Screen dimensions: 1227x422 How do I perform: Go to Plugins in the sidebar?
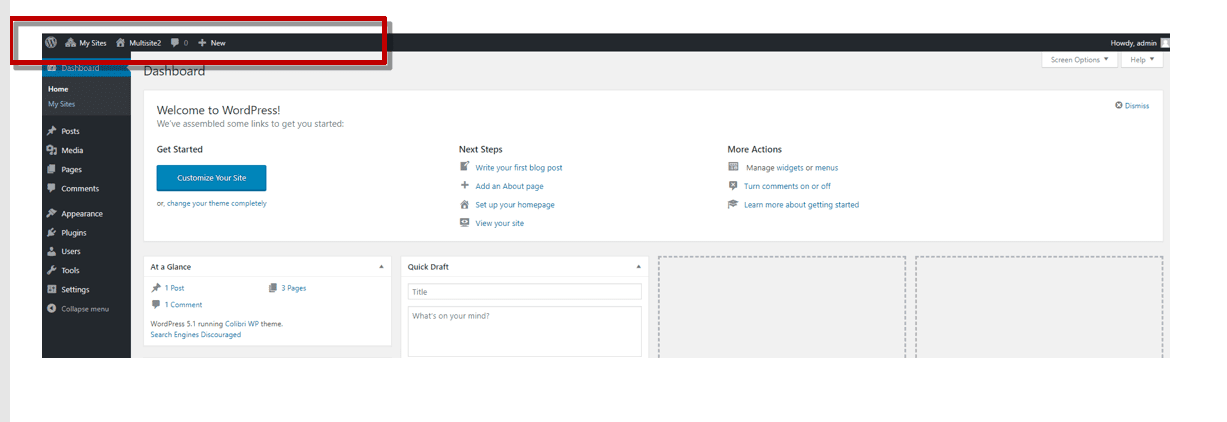73,233
